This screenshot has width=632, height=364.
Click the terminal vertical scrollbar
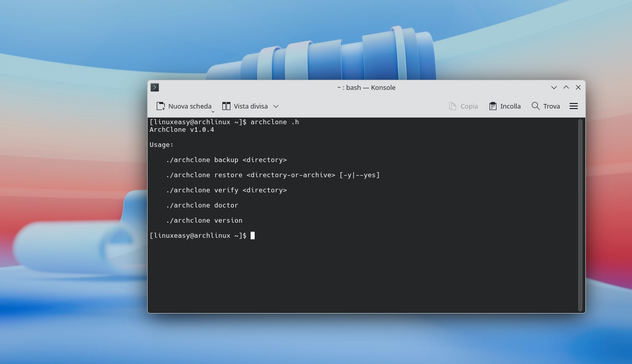point(580,215)
